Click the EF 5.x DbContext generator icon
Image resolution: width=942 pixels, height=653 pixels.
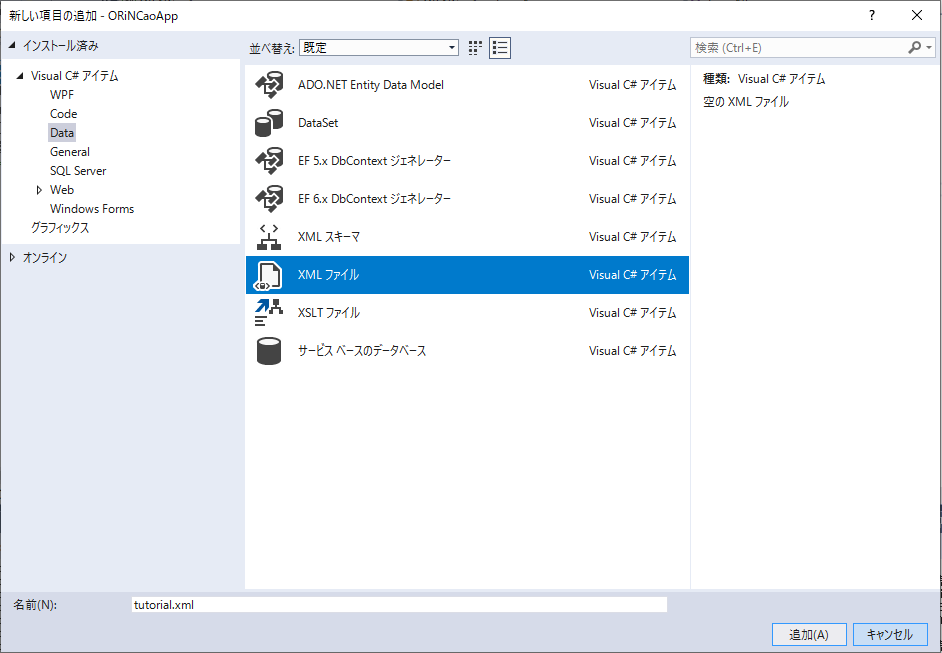click(x=269, y=160)
